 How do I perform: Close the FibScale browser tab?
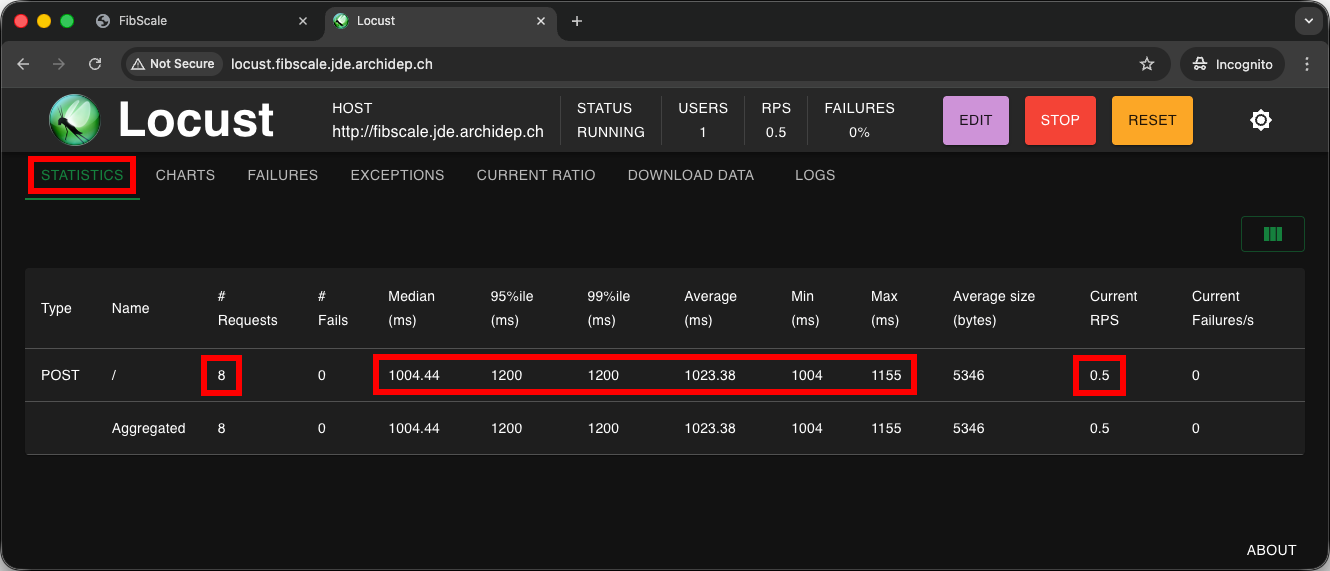(304, 21)
